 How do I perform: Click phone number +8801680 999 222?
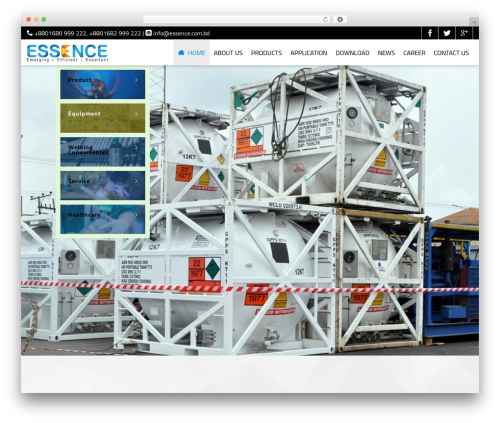pos(61,33)
